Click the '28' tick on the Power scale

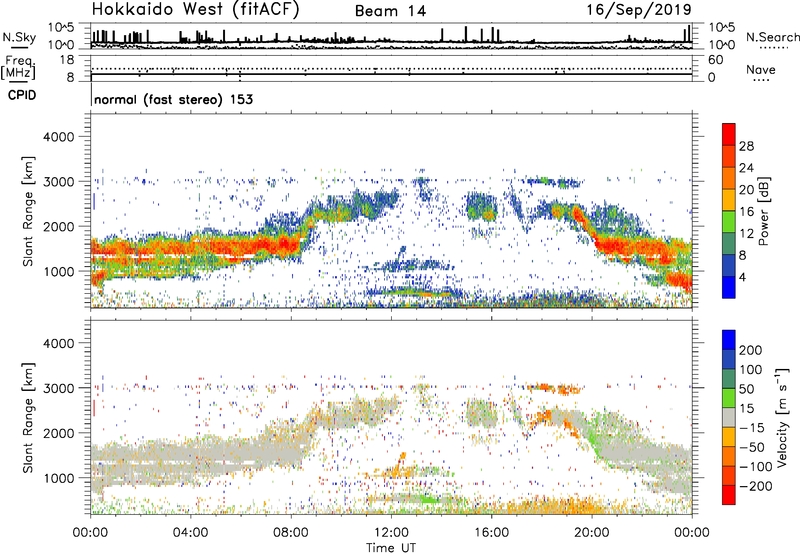point(746,146)
